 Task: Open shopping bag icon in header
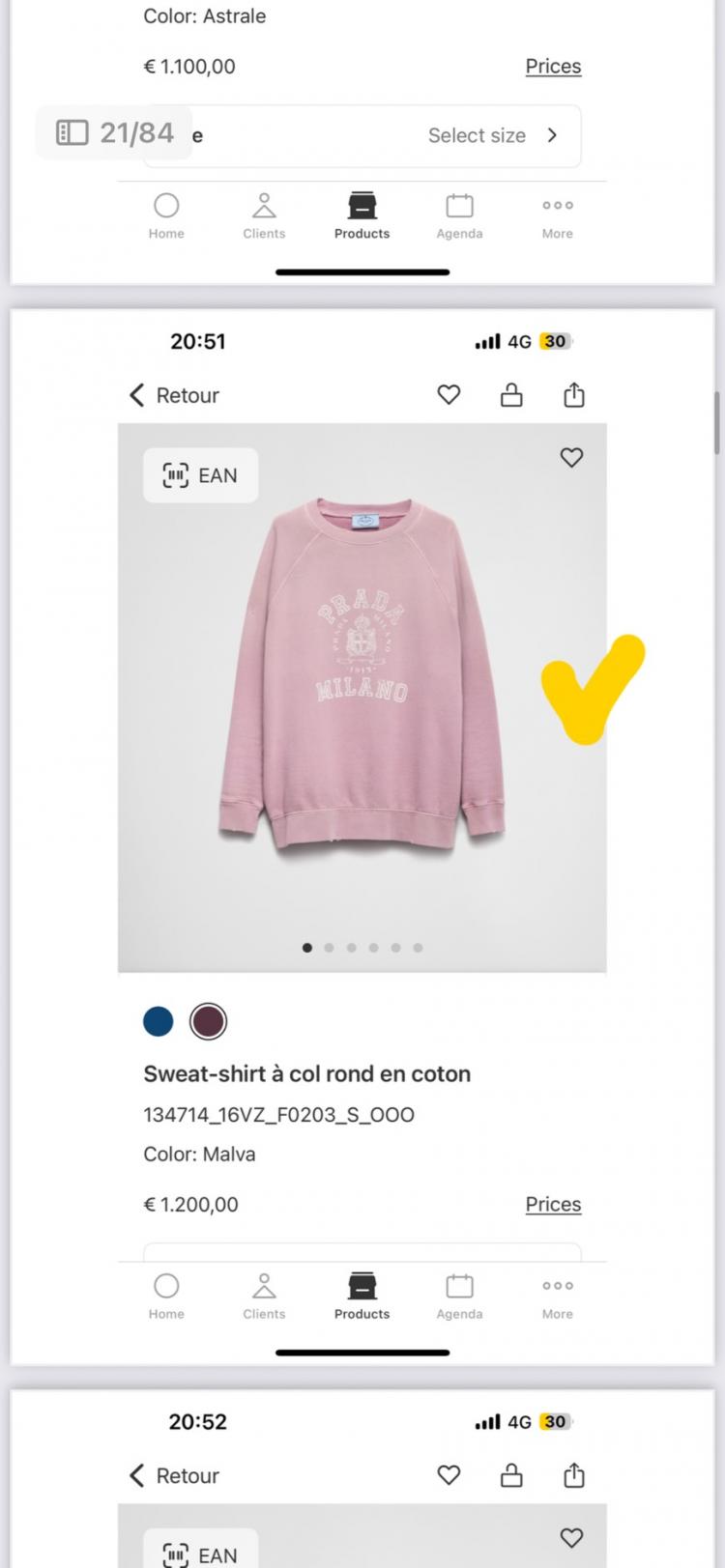[x=511, y=395]
